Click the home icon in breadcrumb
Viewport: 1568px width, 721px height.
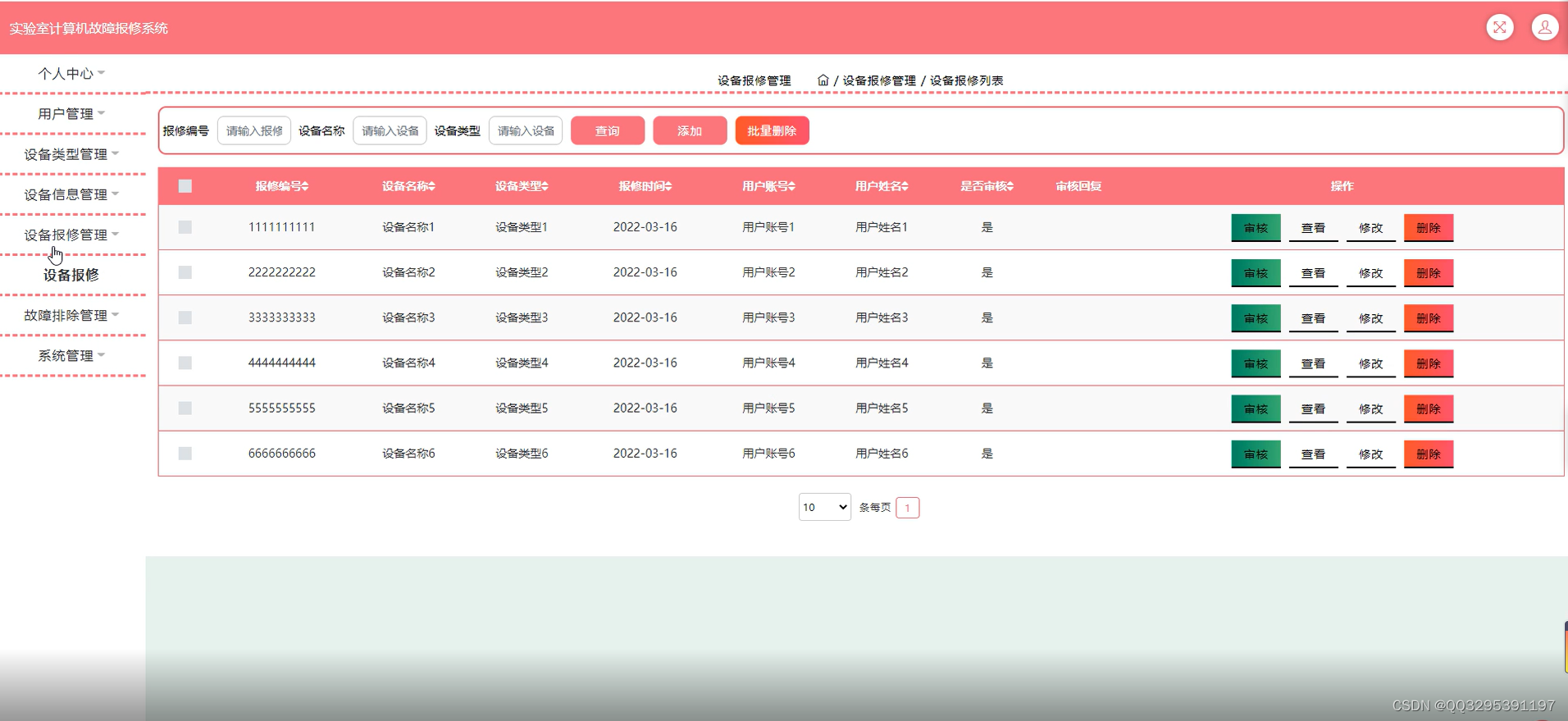click(823, 80)
